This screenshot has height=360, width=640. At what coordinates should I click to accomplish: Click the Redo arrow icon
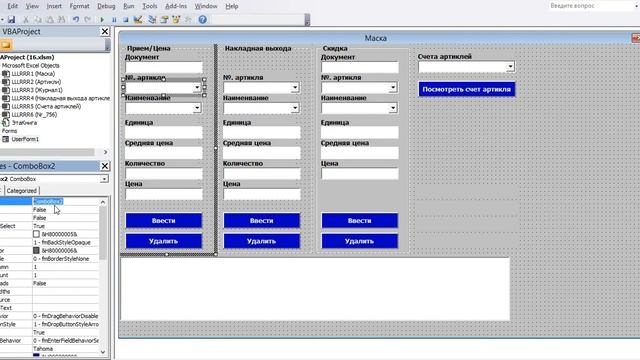(88, 20)
